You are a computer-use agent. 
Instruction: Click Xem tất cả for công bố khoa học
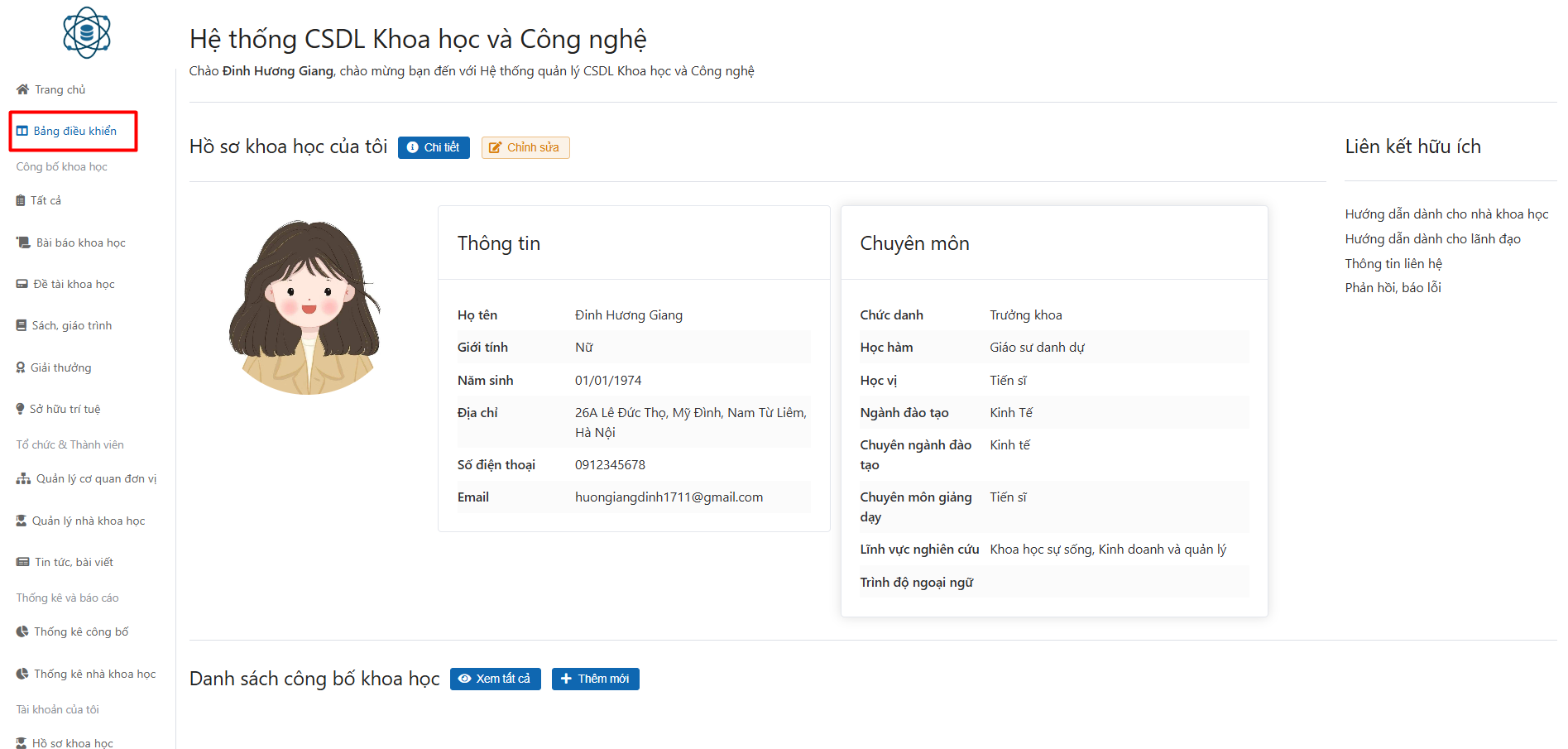495,678
